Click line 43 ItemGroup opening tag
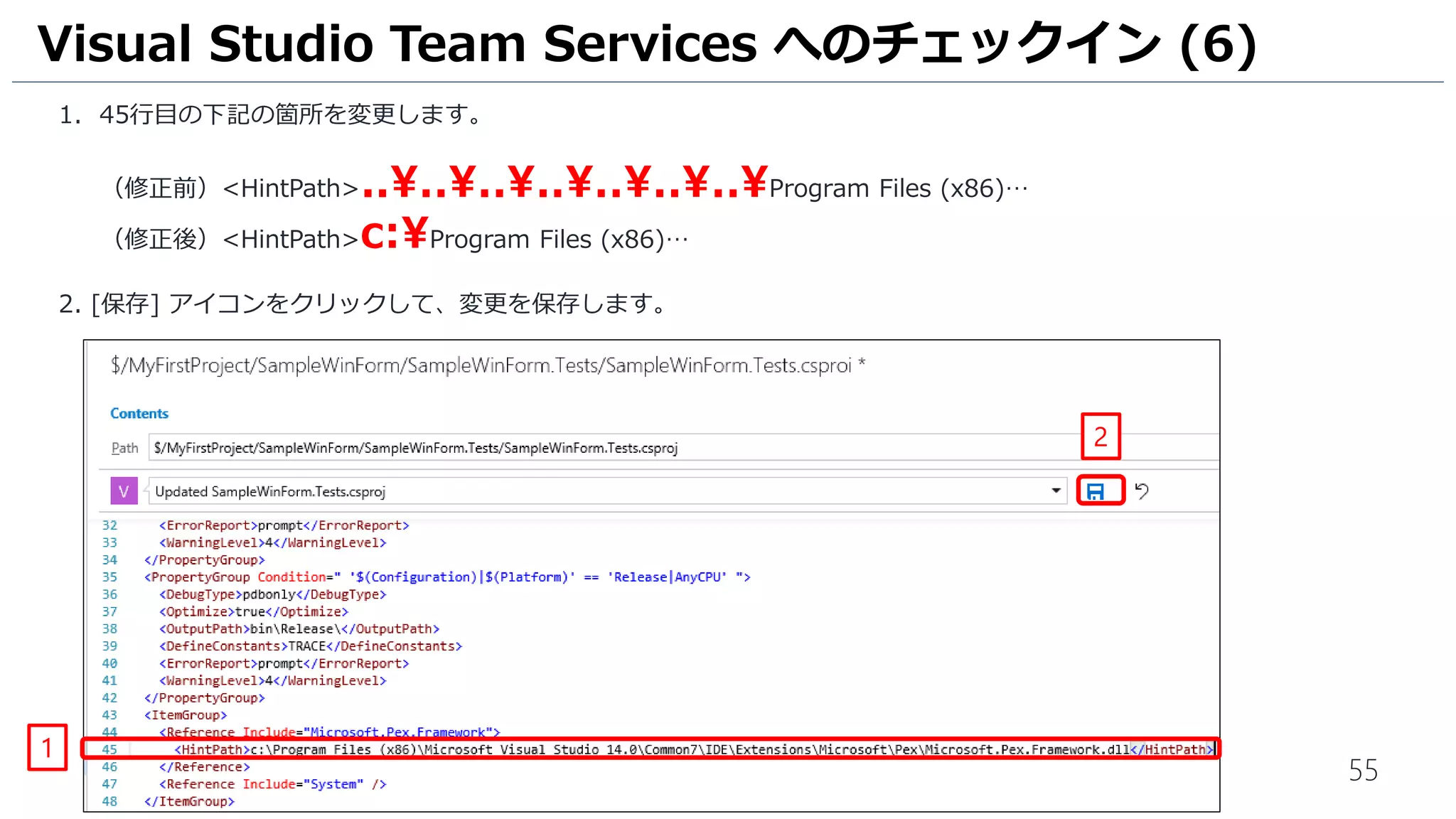The width and height of the screenshot is (1456, 819). click(x=186, y=715)
